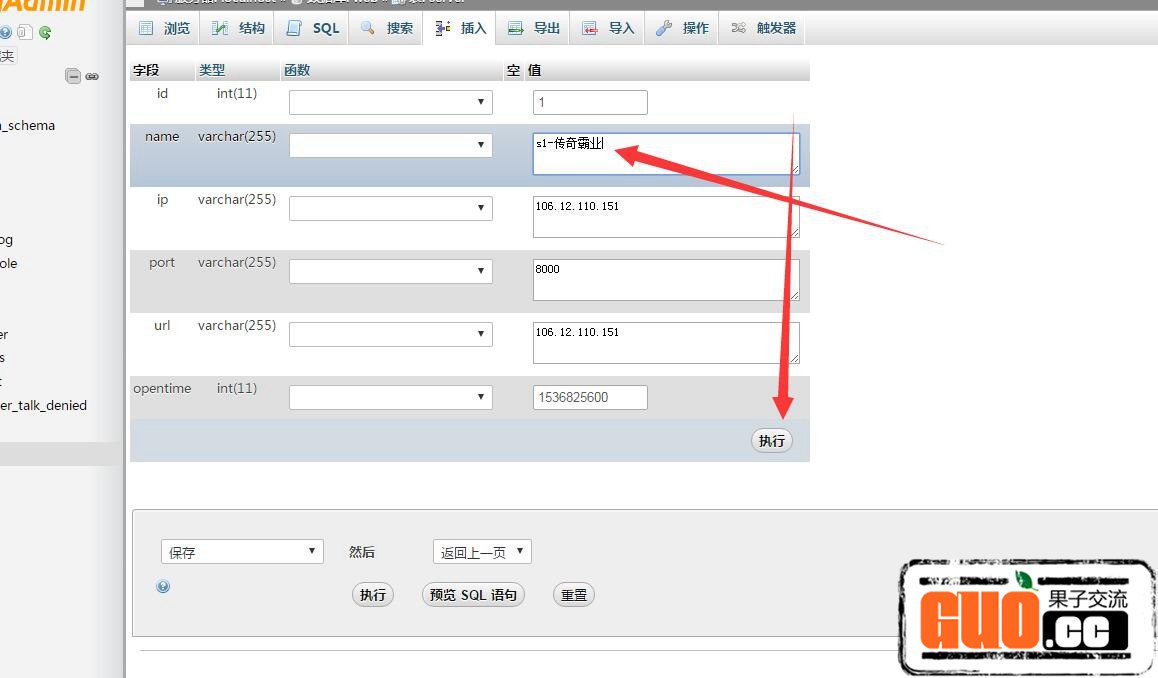Expand the function dropdown for name field
Image resolution: width=1158 pixels, height=678 pixels.
[x=391, y=145]
